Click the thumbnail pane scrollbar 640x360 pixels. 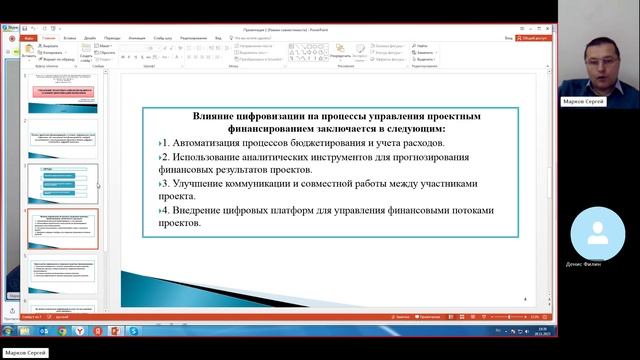click(105, 163)
